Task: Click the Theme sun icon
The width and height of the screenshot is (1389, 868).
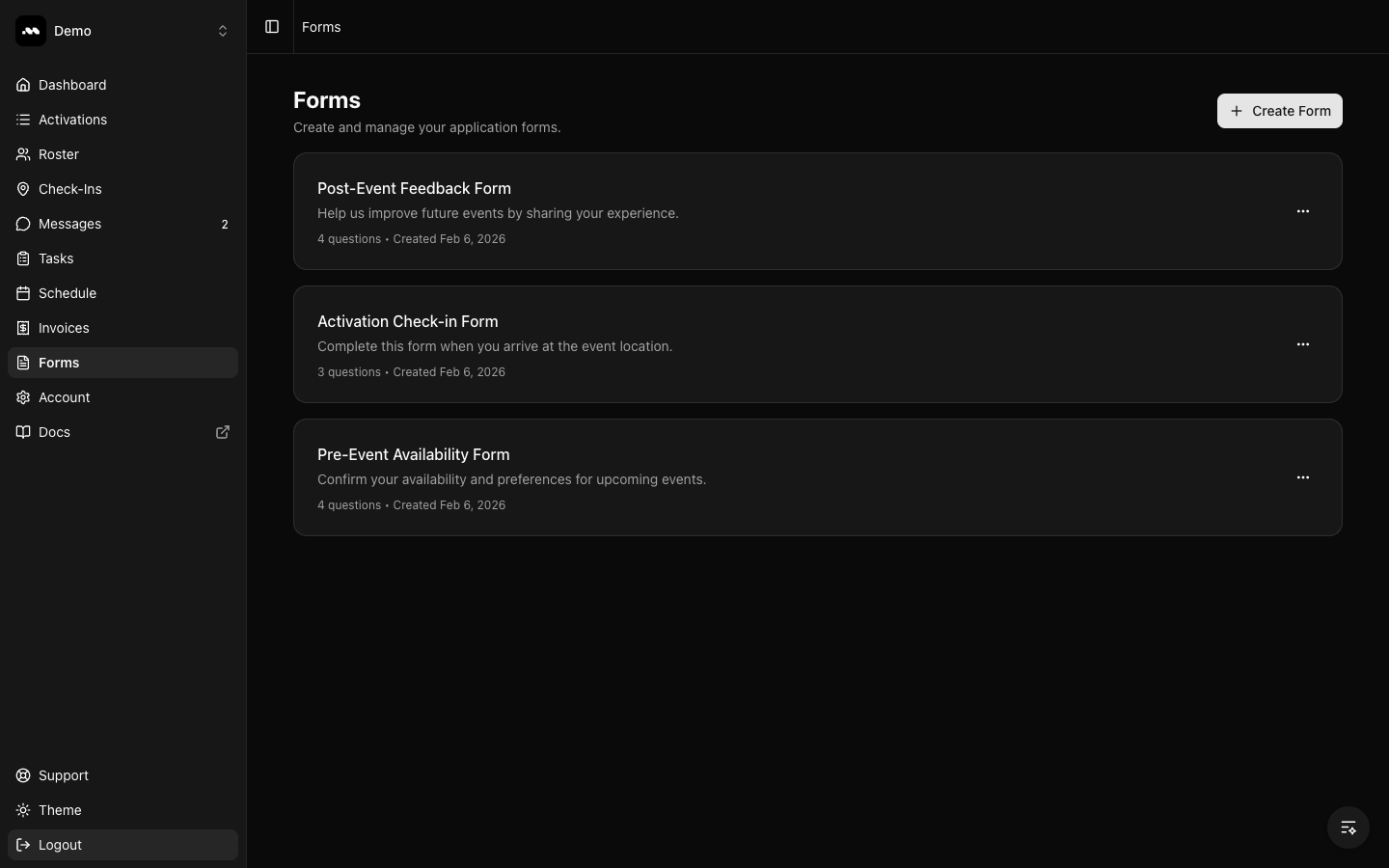Action: coord(23,810)
